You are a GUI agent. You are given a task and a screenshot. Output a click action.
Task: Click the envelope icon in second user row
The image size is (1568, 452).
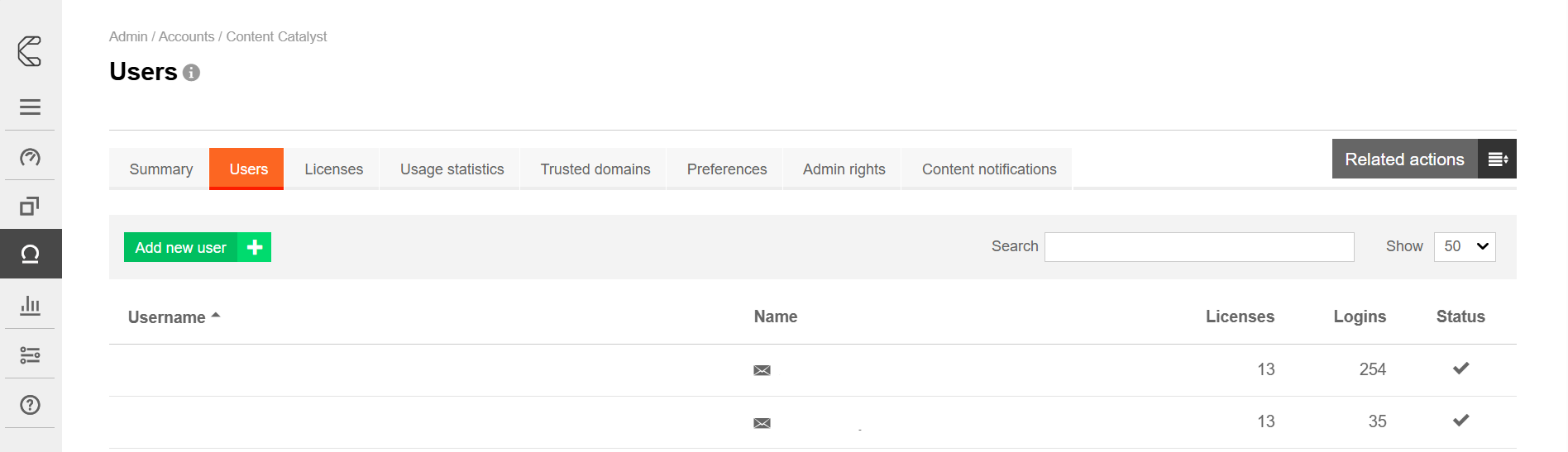tap(762, 423)
